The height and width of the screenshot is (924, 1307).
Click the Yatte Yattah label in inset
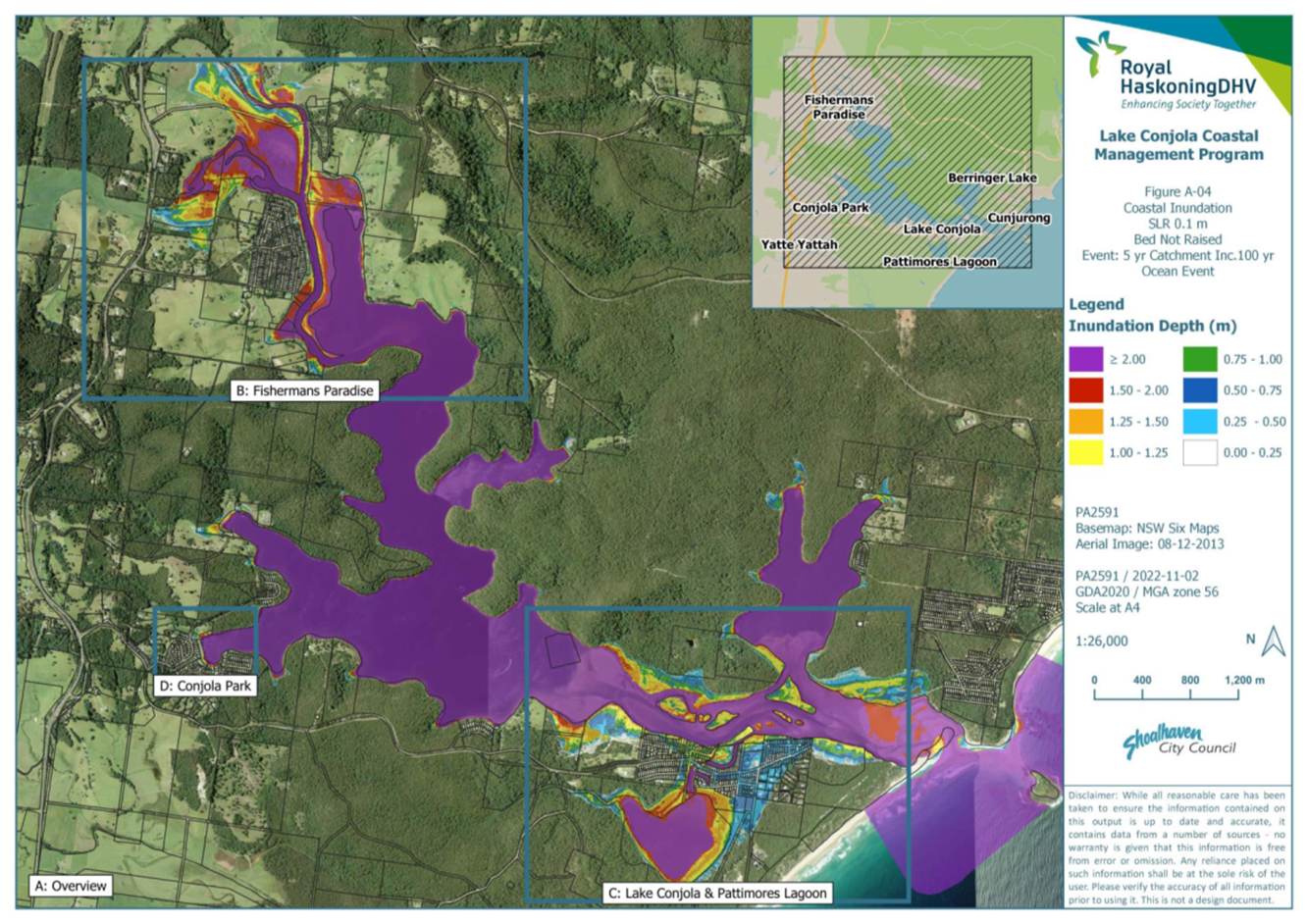pyautogui.click(x=799, y=244)
